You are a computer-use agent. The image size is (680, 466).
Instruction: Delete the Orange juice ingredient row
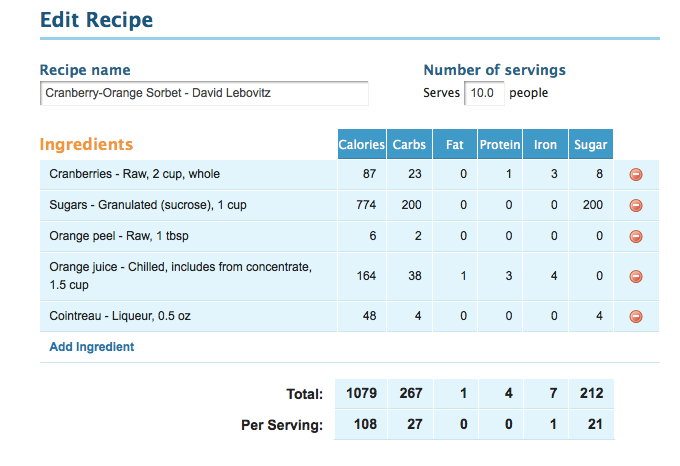636,277
